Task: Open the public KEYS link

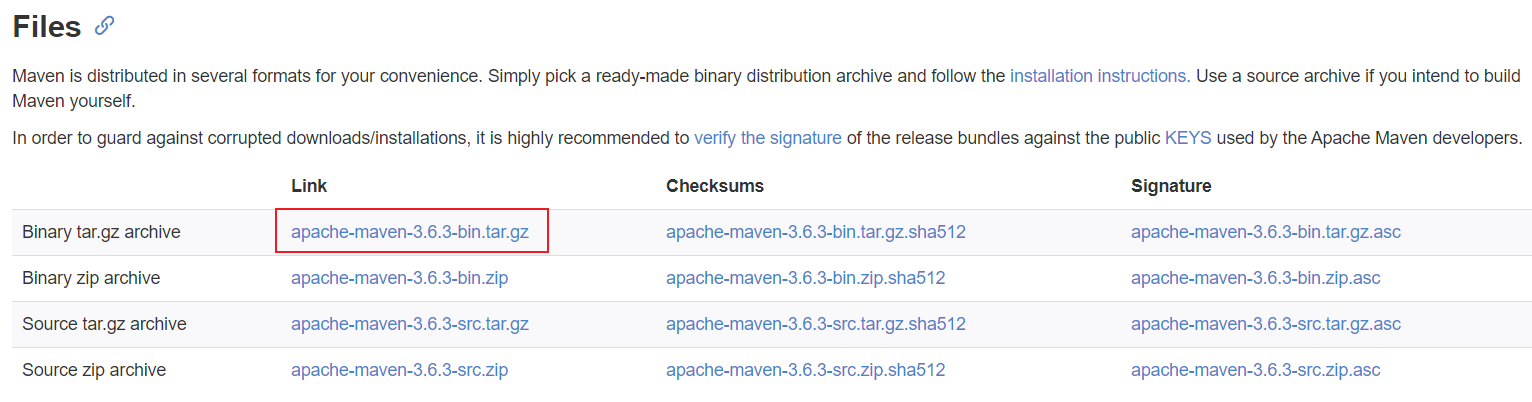Action: tap(1187, 138)
